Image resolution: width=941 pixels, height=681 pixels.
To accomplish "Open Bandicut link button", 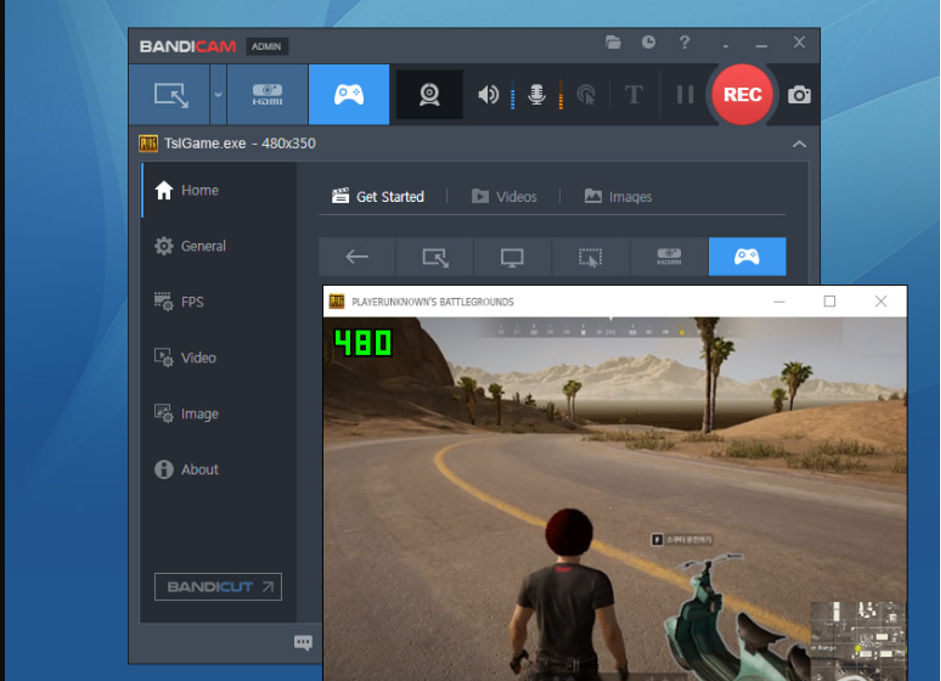I will [x=218, y=587].
